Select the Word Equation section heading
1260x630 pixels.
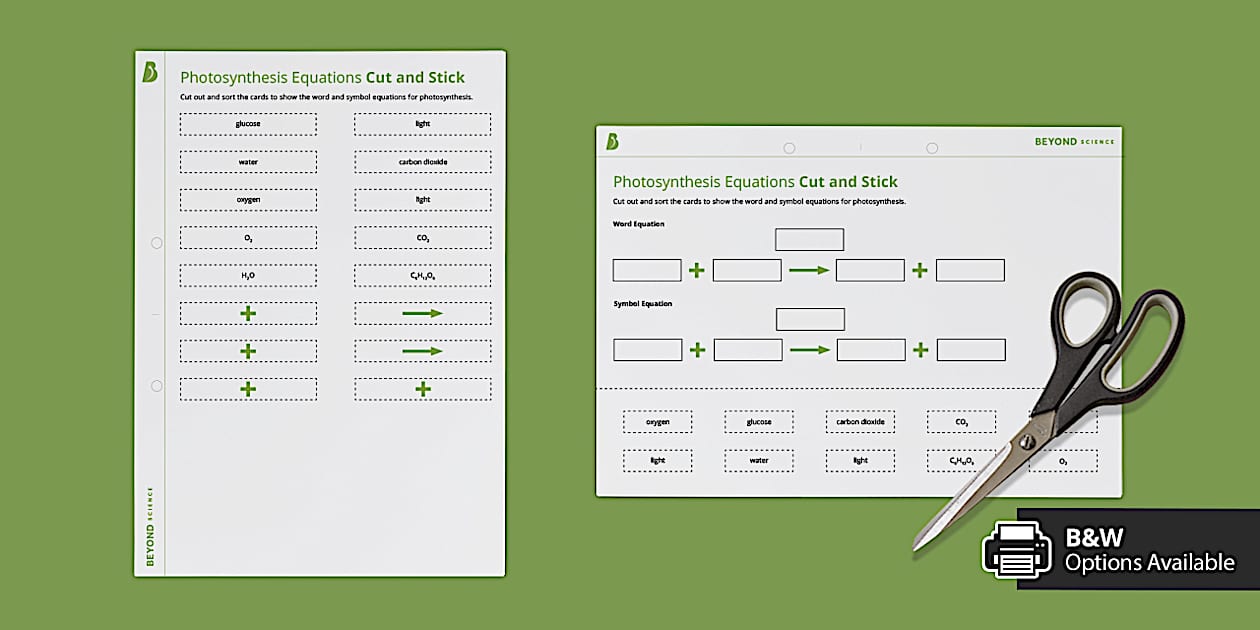[638, 224]
